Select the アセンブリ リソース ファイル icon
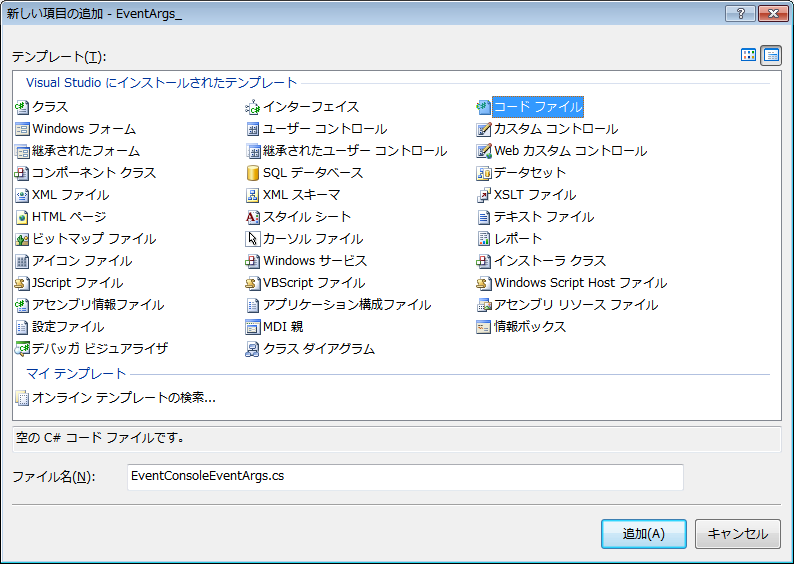794x564 pixels. 483,305
